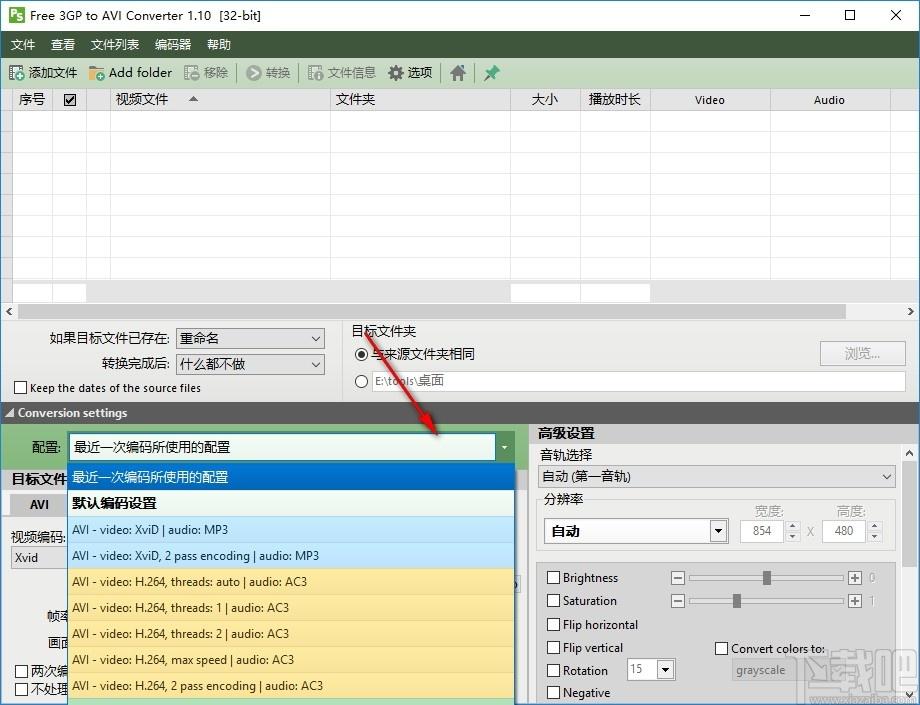Choose H.264, threads: 1 AC3 profile
The image size is (920, 705).
(291, 608)
